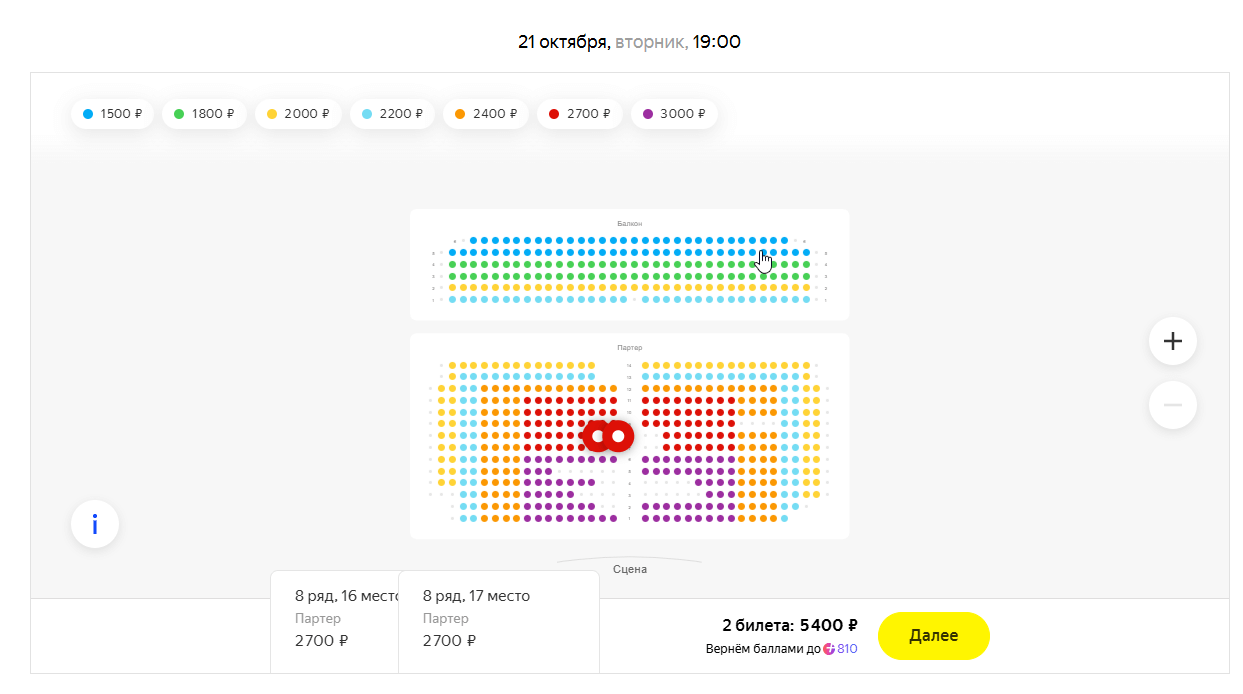Filter seats by 1800 ₽ price
The width and height of the screenshot is (1243, 694).
(x=204, y=114)
